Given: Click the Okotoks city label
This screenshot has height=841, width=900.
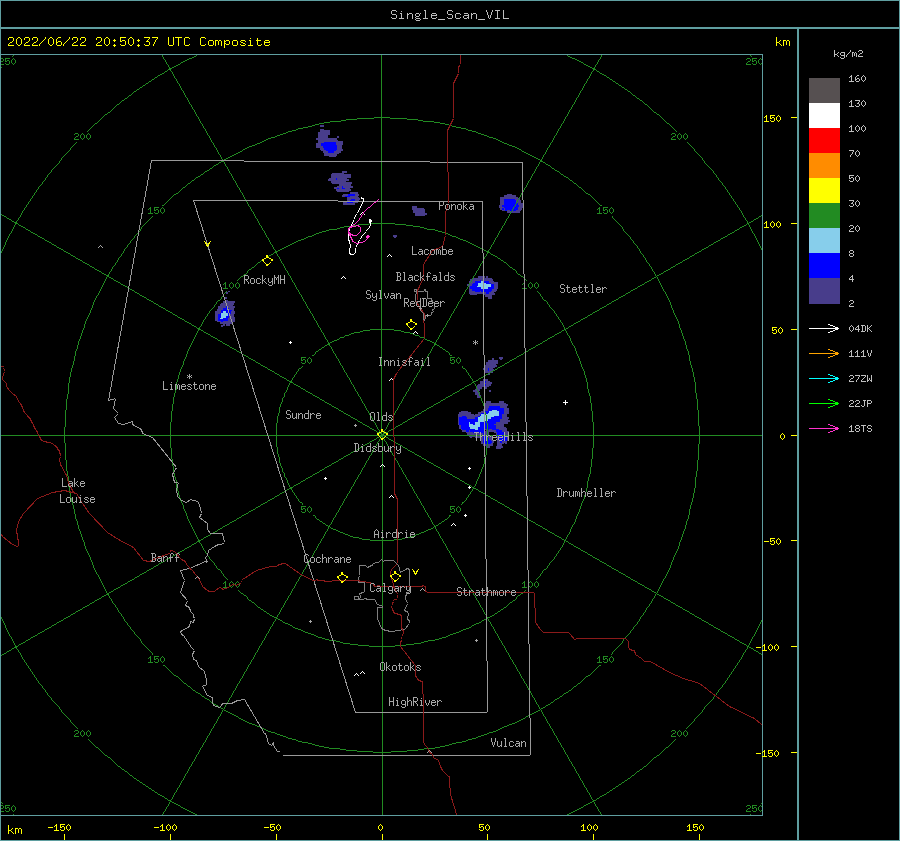Looking at the screenshot, I should 400,667.
